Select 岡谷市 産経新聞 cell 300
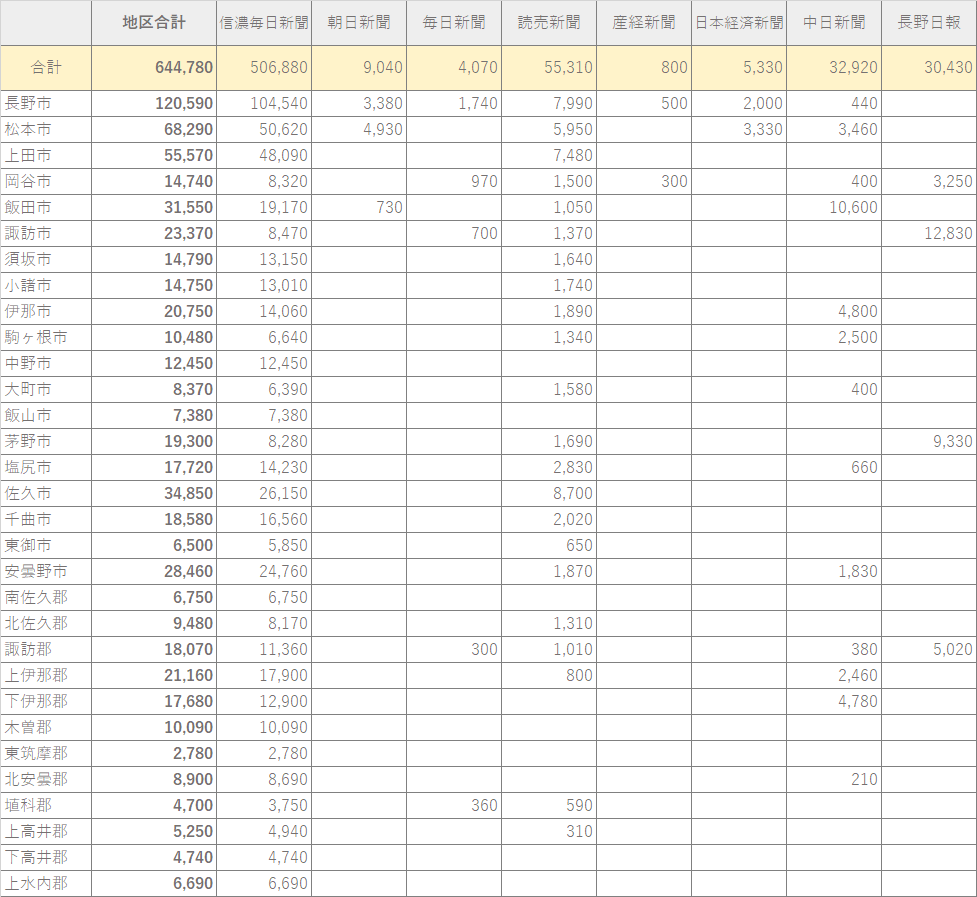977x897 pixels. pos(644,181)
